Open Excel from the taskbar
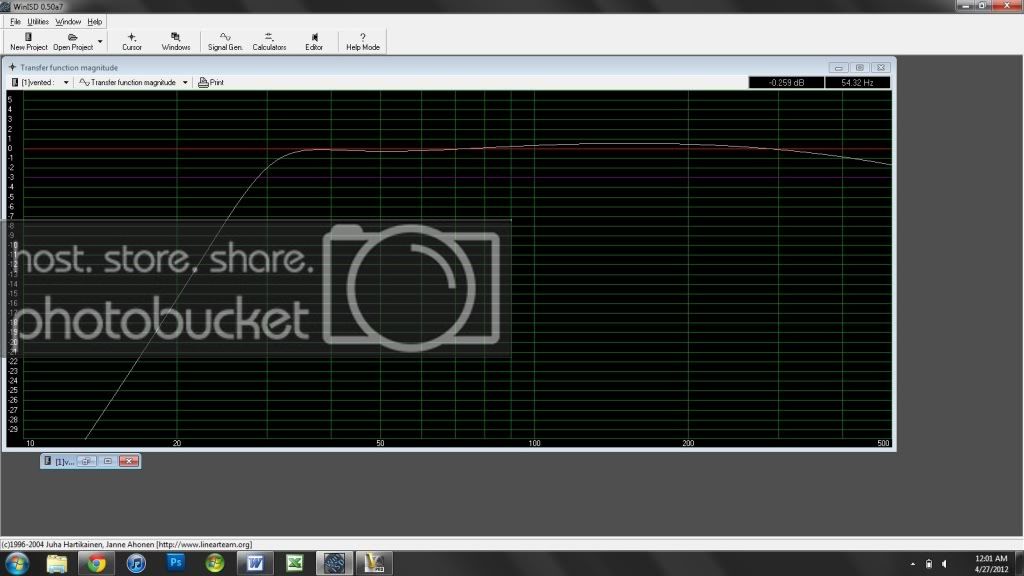This screenshot has height=576, width=1024. (x=295, y=563)
